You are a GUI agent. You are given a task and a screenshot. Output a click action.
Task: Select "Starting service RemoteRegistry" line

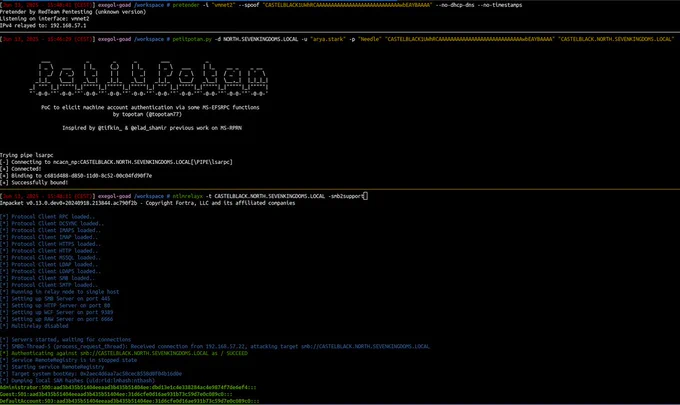point(52,367)
